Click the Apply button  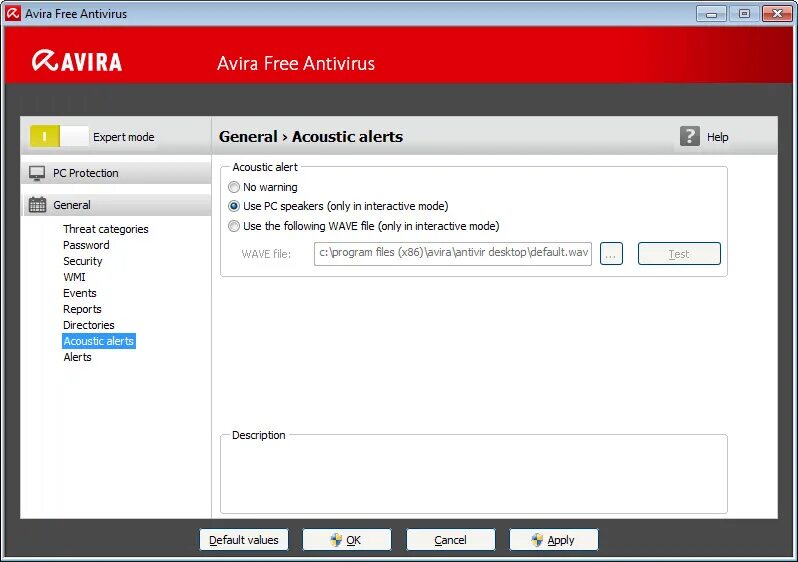point(554,540)
